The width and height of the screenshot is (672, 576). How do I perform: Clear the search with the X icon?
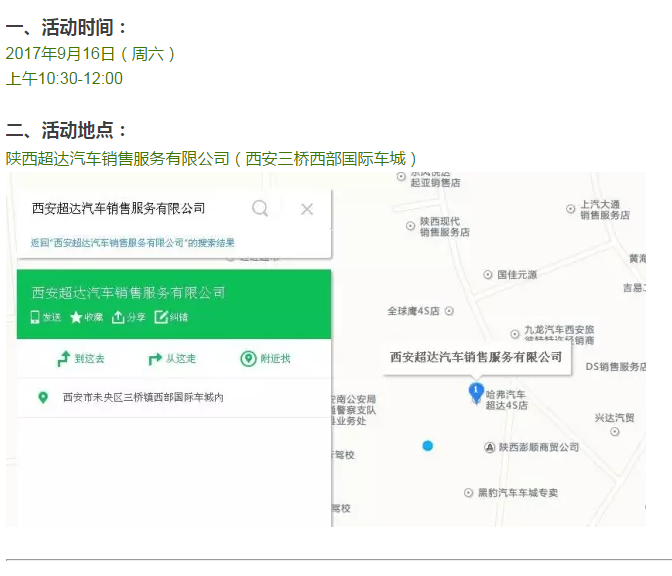click(307, 209)
